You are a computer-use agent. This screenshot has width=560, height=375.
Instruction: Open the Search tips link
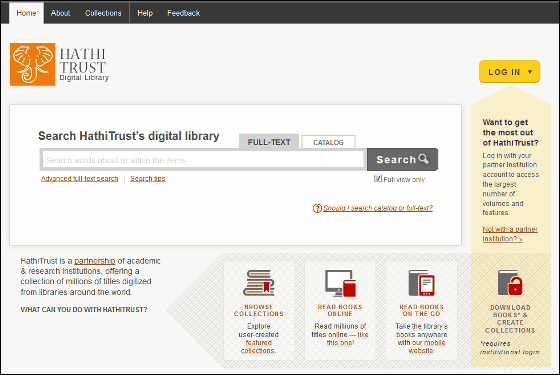click(148, 178)
